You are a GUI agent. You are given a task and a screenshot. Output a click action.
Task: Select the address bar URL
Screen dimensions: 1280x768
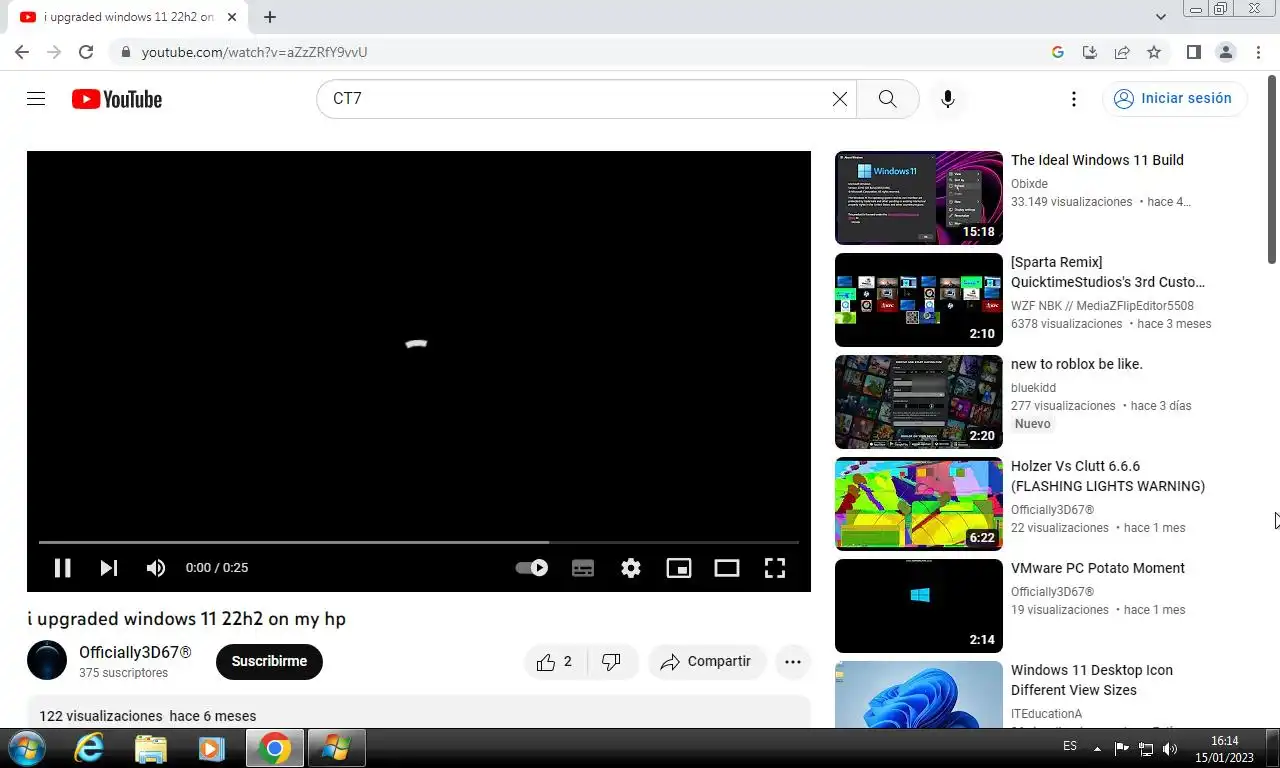[x=255, y=52]
